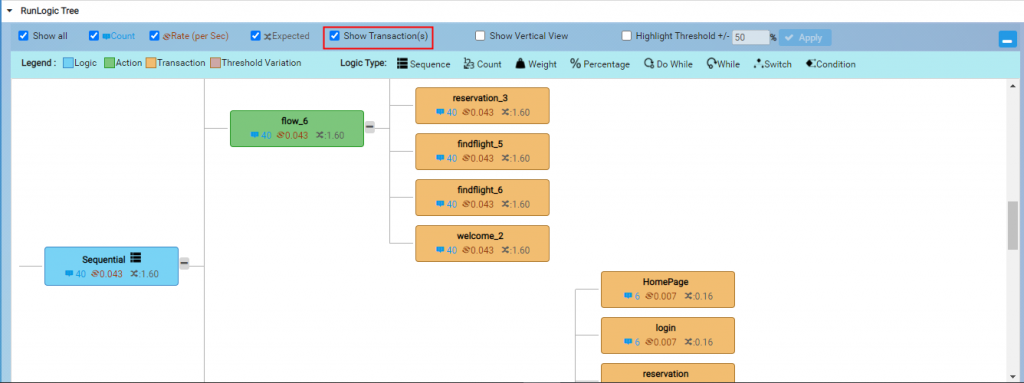This screenshot has height=383, width=1024.
Task: Collapse the flow_6 node branch
Action: tap(370, 127)
